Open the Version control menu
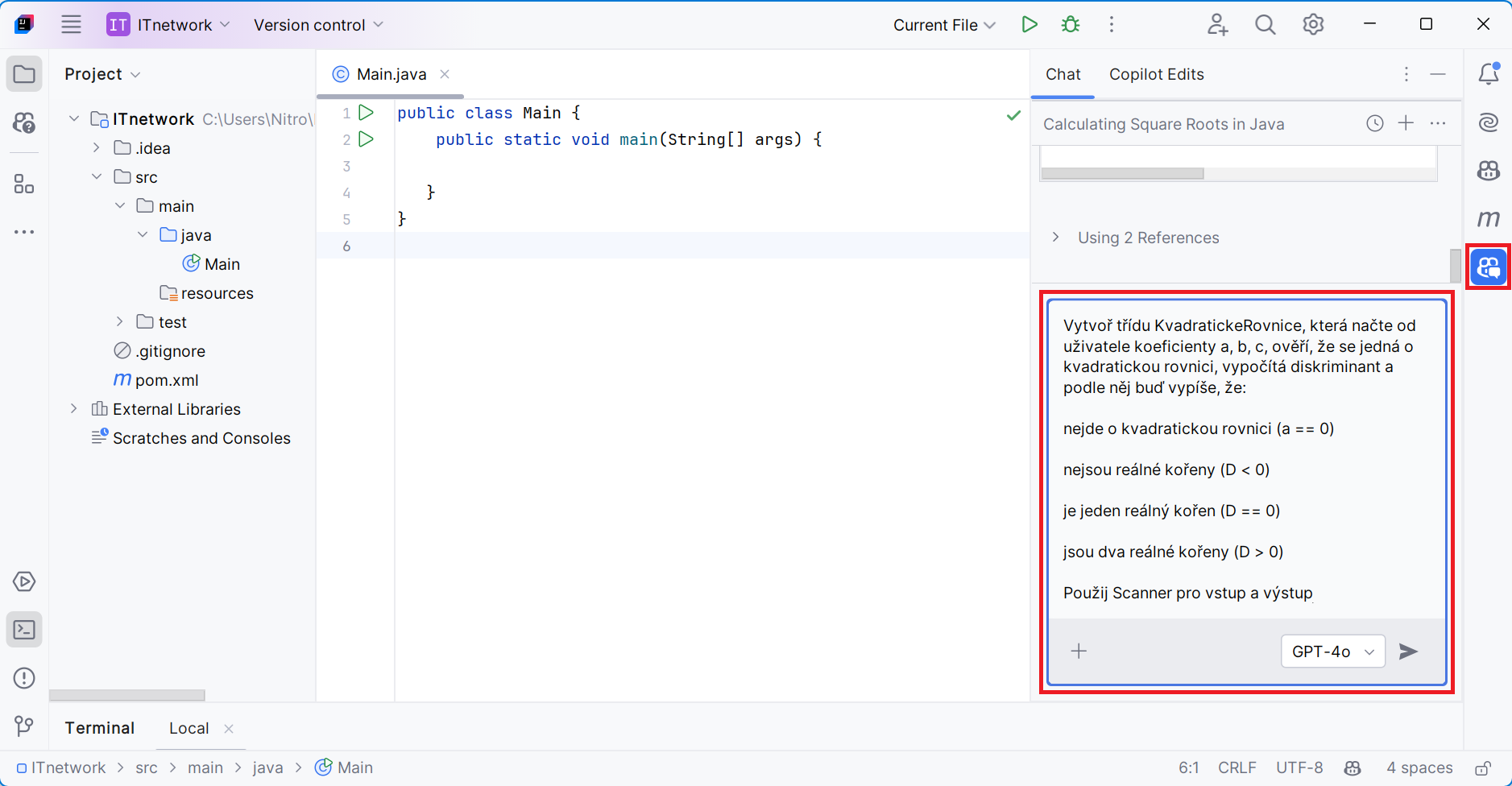1512x786 pixels. click(x=318, y=25)
